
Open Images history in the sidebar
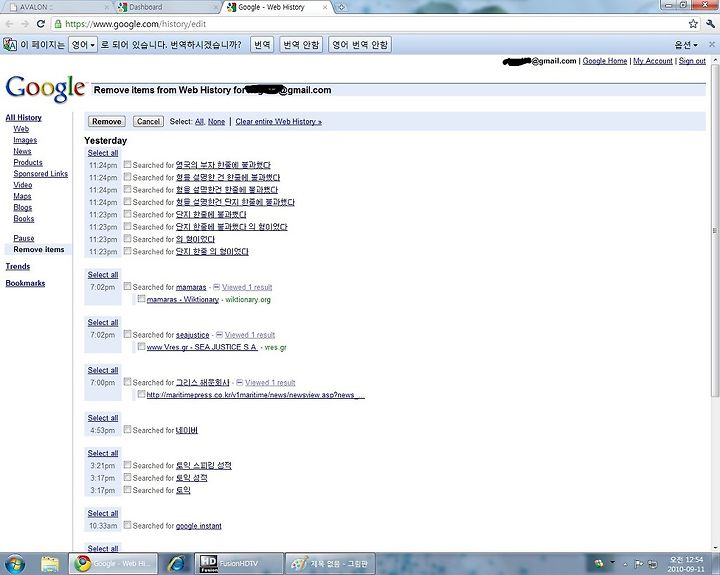[x=25, y=140]
